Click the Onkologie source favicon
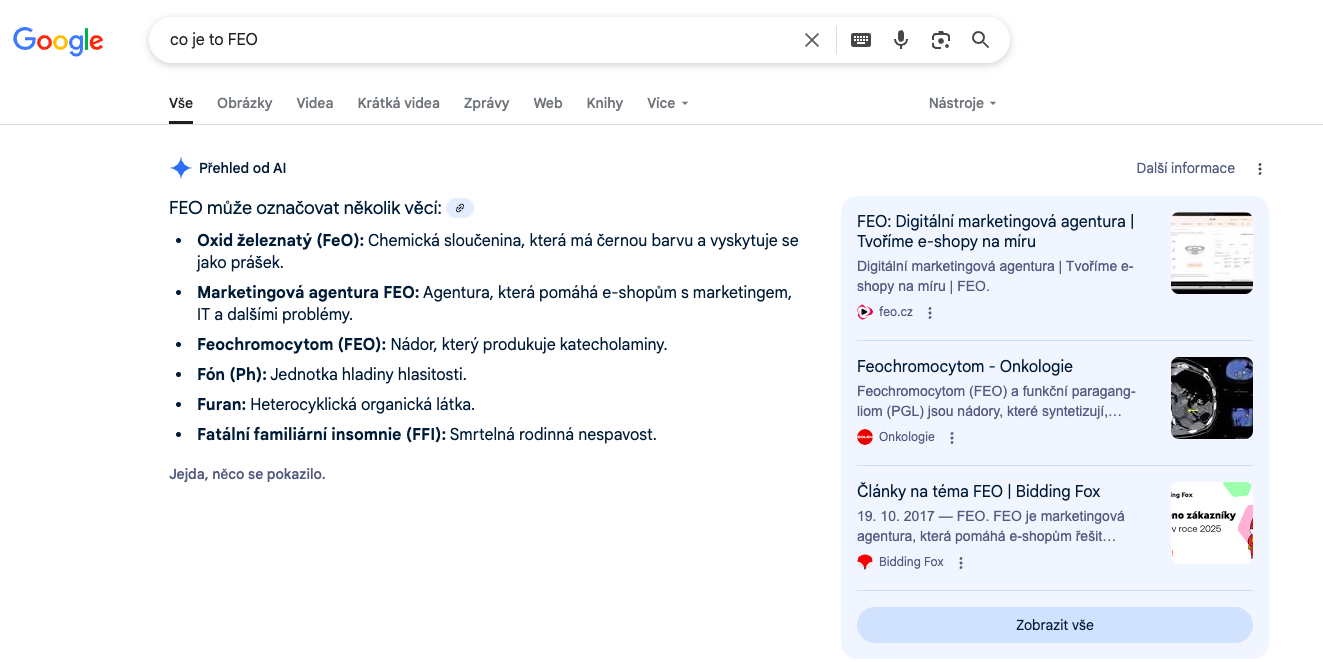The image size is (1323, 662). pyautogui.click(x=865, y=437)
